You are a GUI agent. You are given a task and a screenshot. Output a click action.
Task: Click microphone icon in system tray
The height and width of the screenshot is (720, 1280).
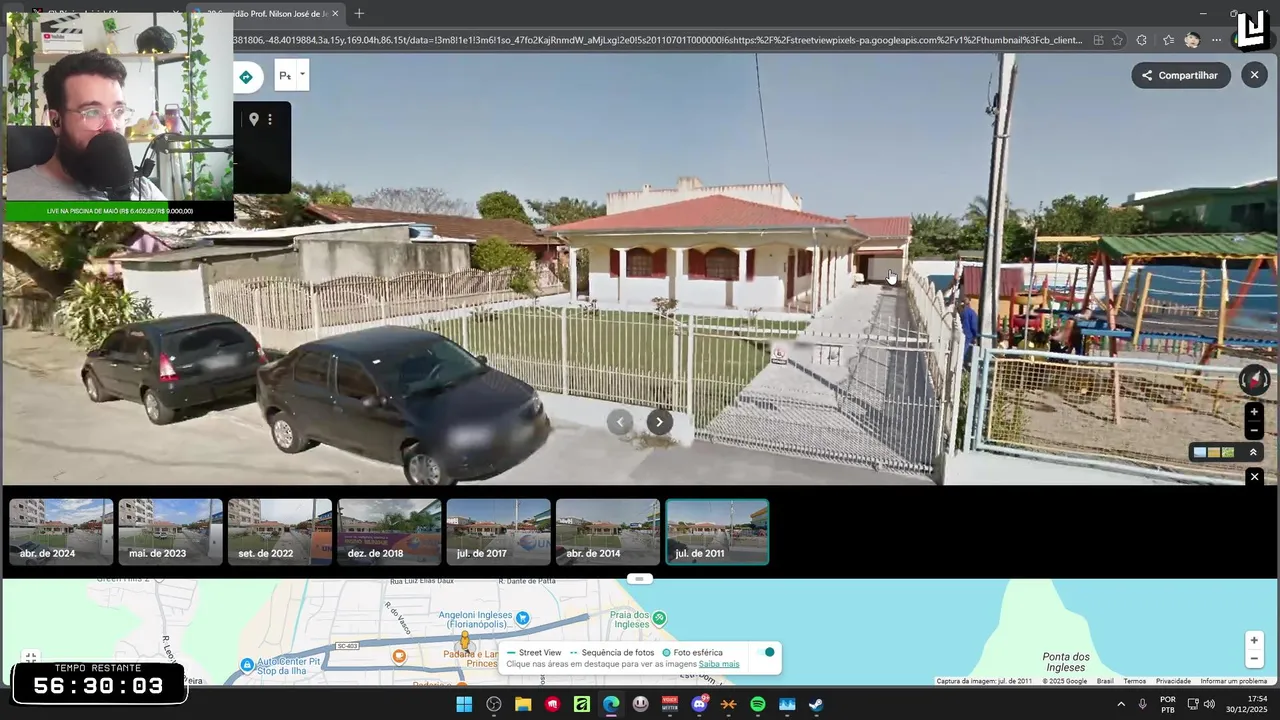[x=1142, y=704]
